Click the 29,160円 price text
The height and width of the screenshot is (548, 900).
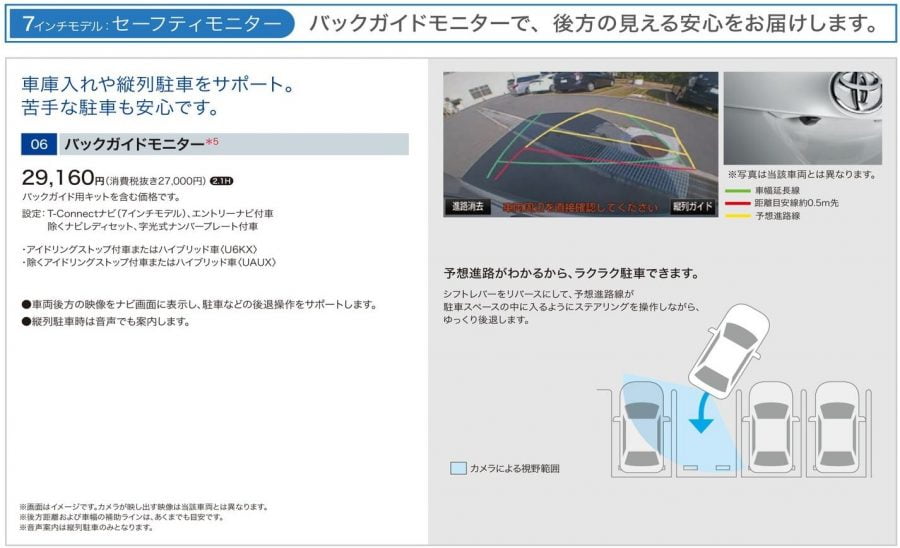62,179
